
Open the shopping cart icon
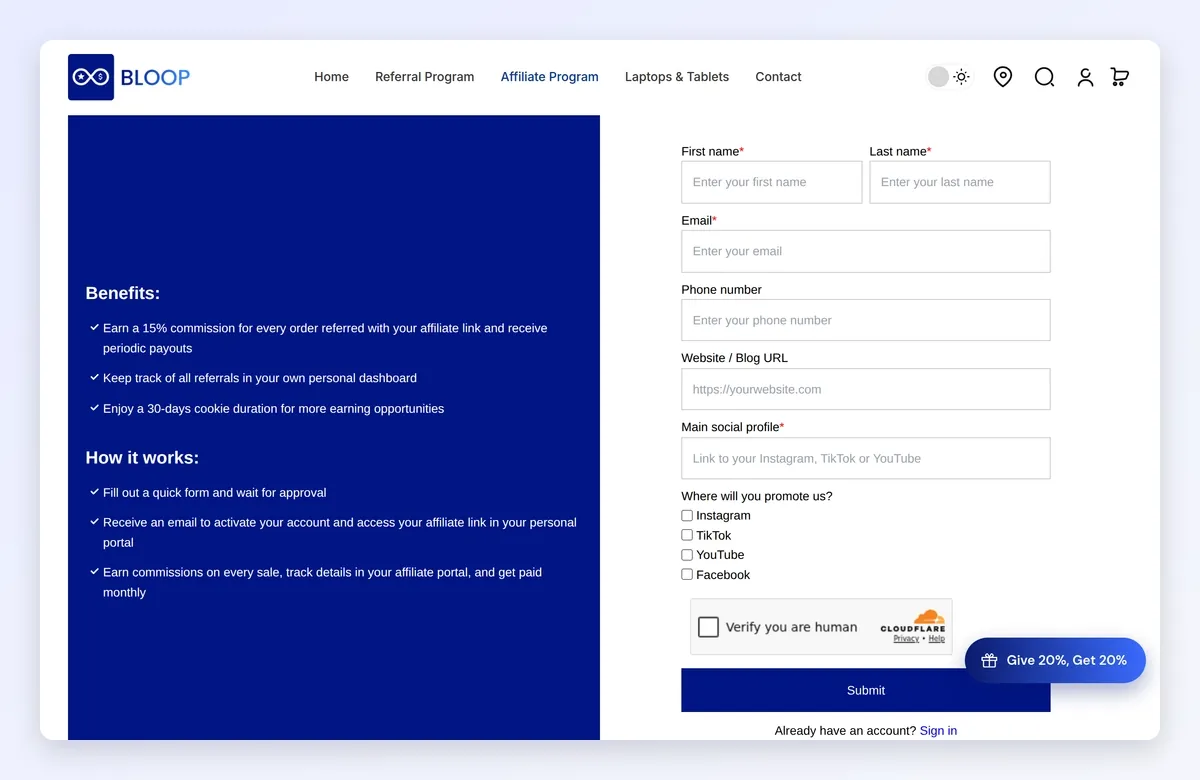click(x=1120, y=77)
